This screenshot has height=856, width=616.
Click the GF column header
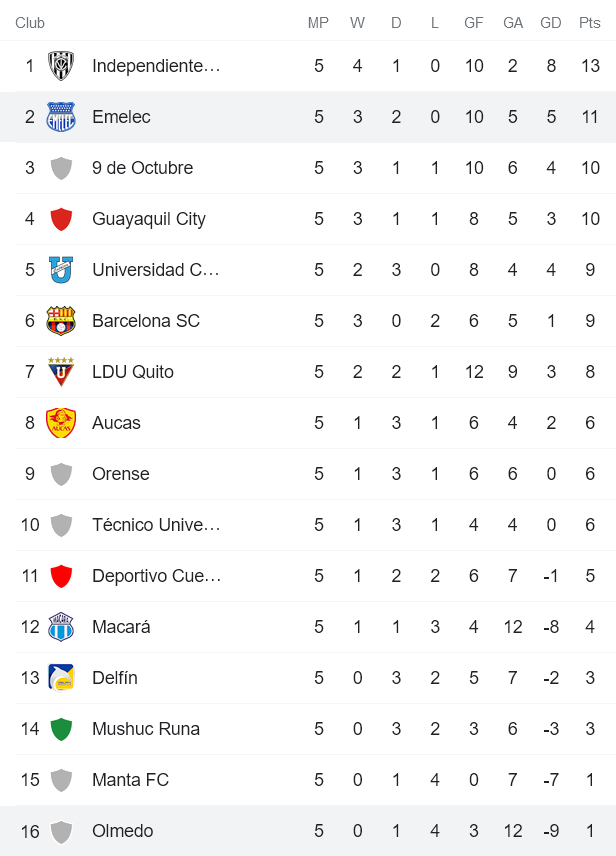point(474,22)
